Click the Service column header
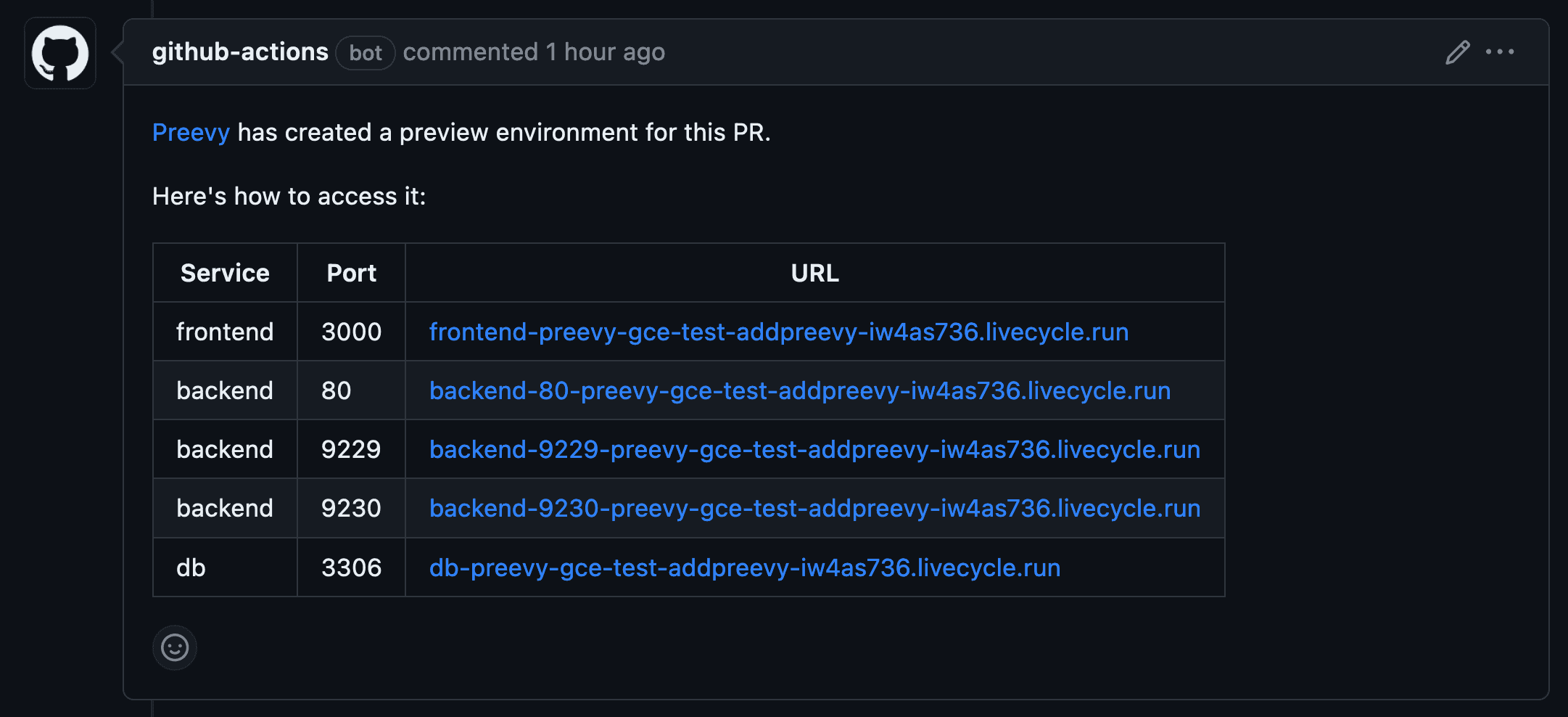The image size is (1568, 717). pos(225,273)
